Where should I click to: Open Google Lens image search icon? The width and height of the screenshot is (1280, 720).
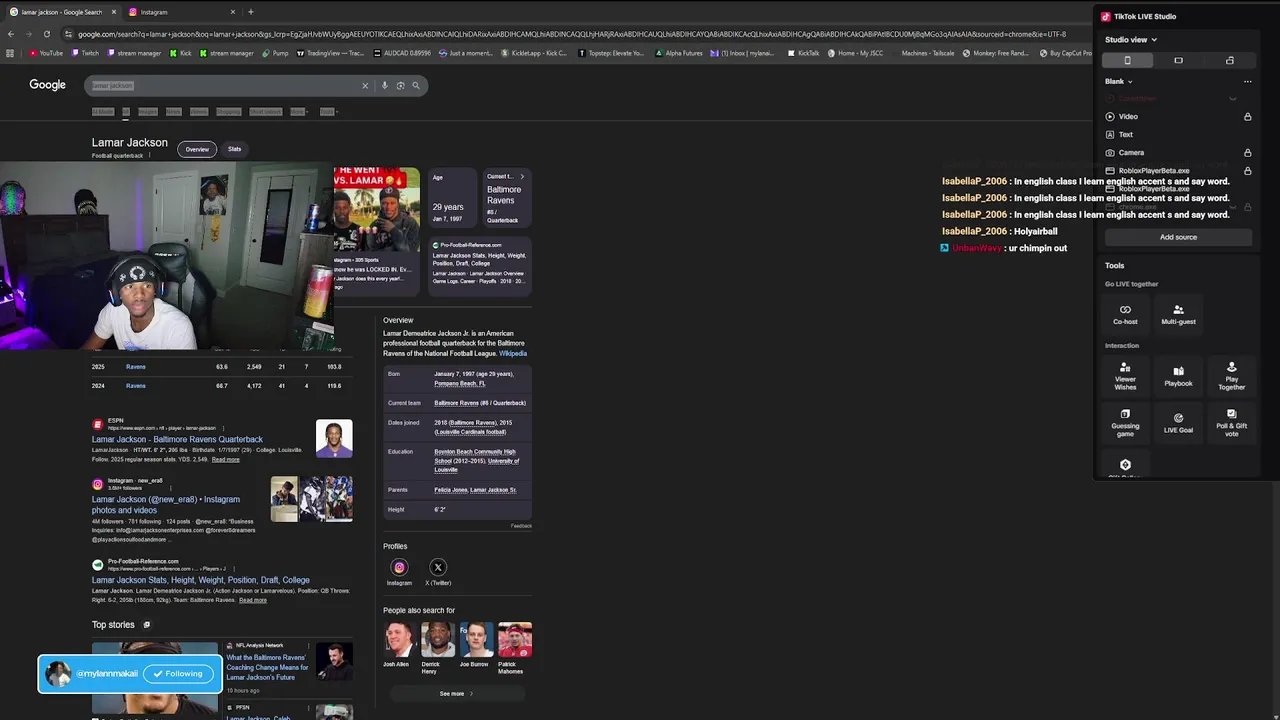pyautogui.click(x=400, y=86)
